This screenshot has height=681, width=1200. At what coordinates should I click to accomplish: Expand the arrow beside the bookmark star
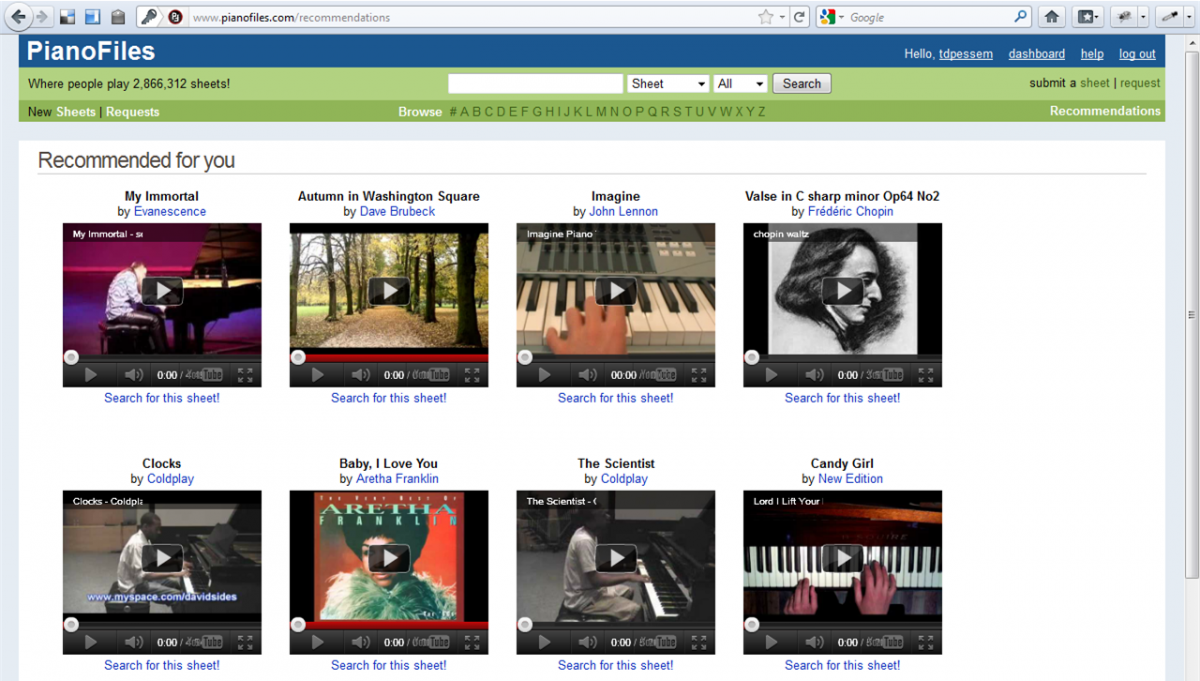pos(782,17)
